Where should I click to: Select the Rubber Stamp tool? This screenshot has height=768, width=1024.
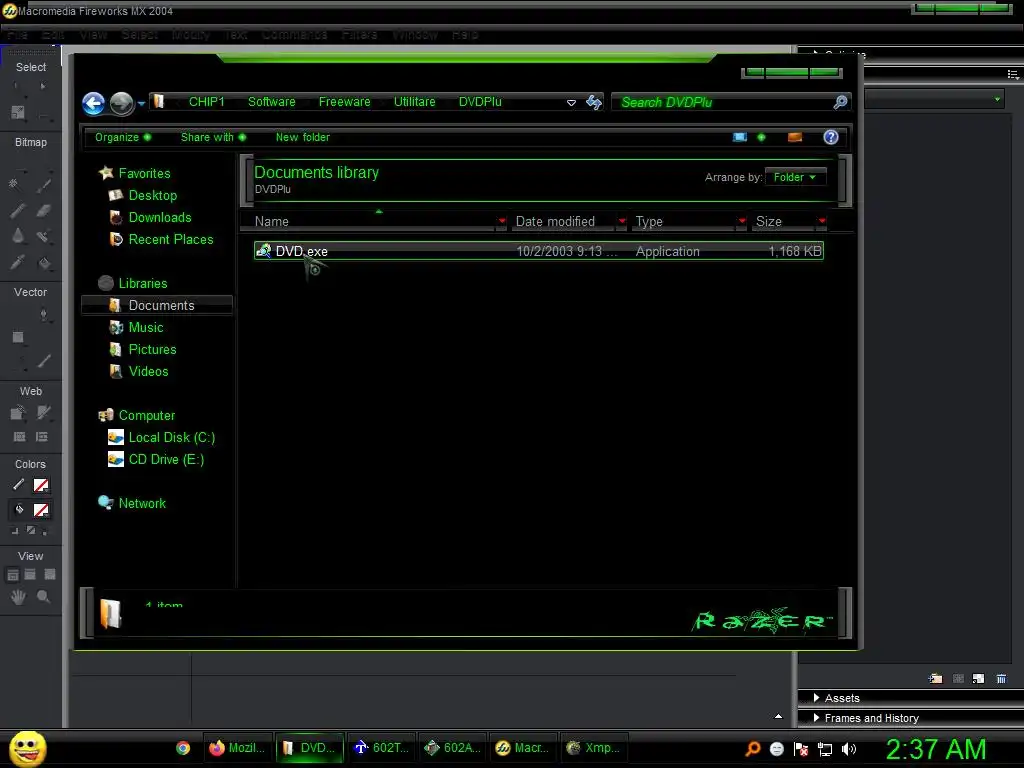(43, 236)
